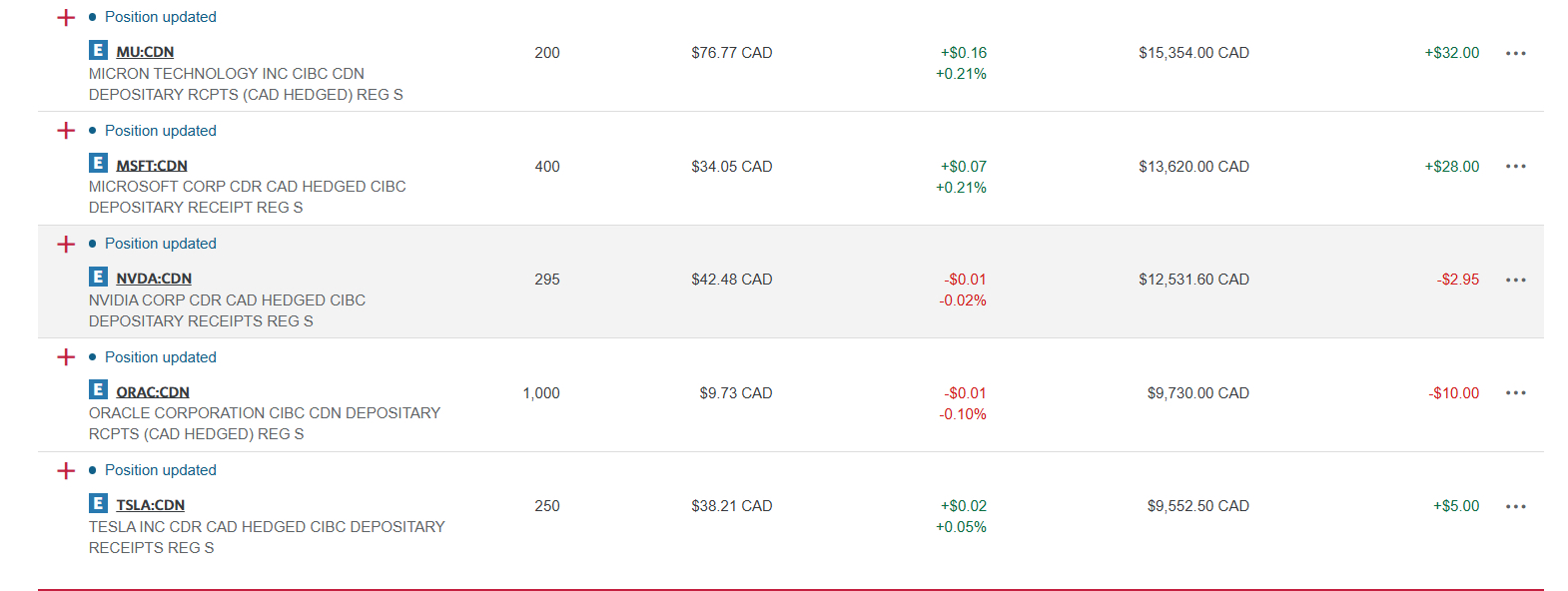Open the ORAC:CDN ticker link
Screen dimensions: 1568x591
pyautogui.click(x=153, y=392)
